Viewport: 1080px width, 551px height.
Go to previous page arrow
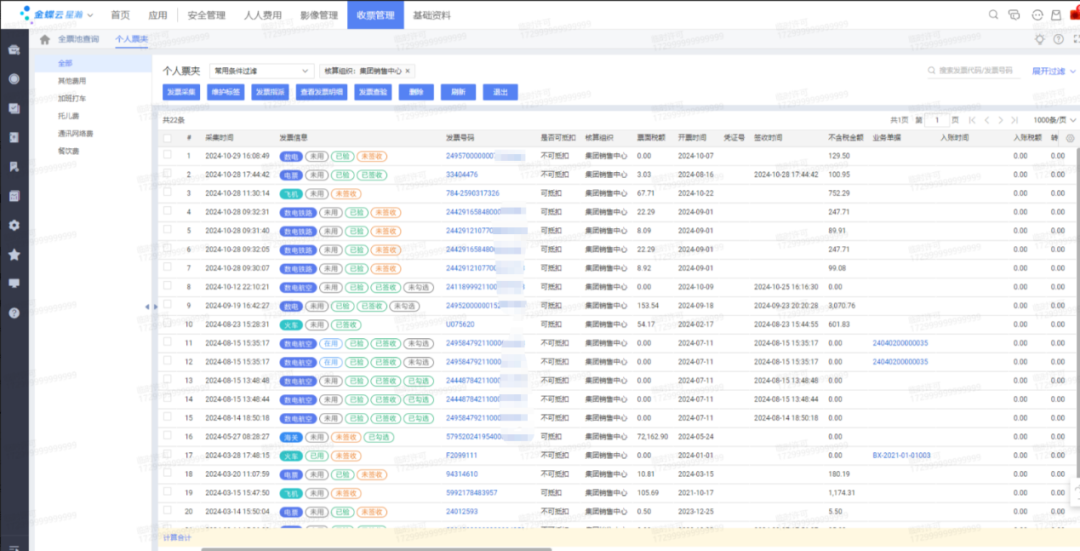click(x=987, y=120)
